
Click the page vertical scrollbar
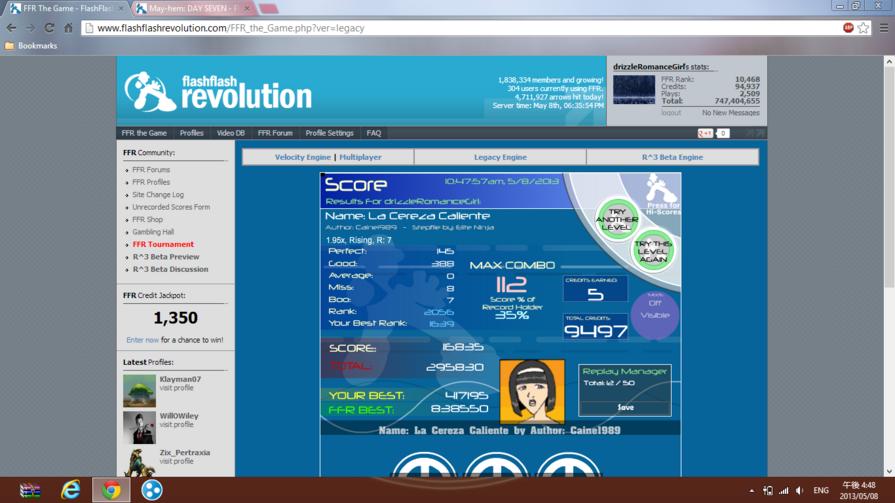[x=889, y=265]
